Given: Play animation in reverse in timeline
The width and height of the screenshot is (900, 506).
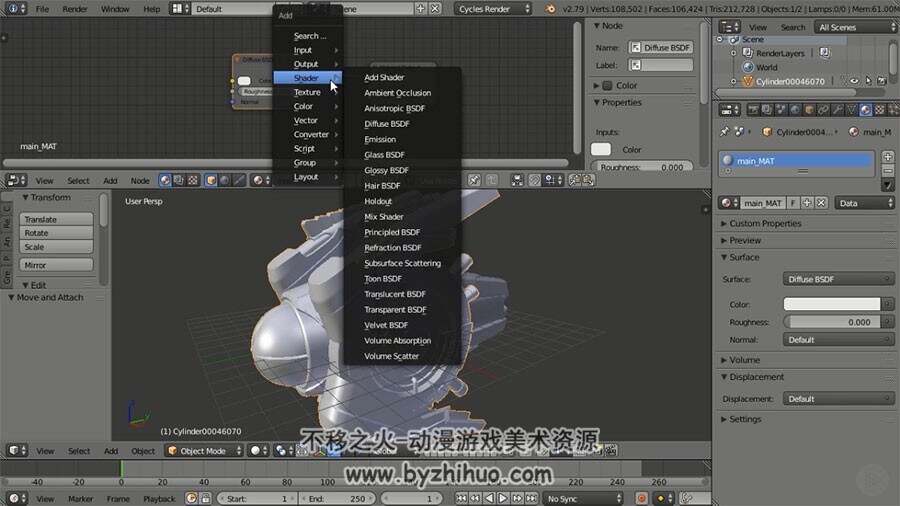Looking at the screenshot, I should click(489, 499).
